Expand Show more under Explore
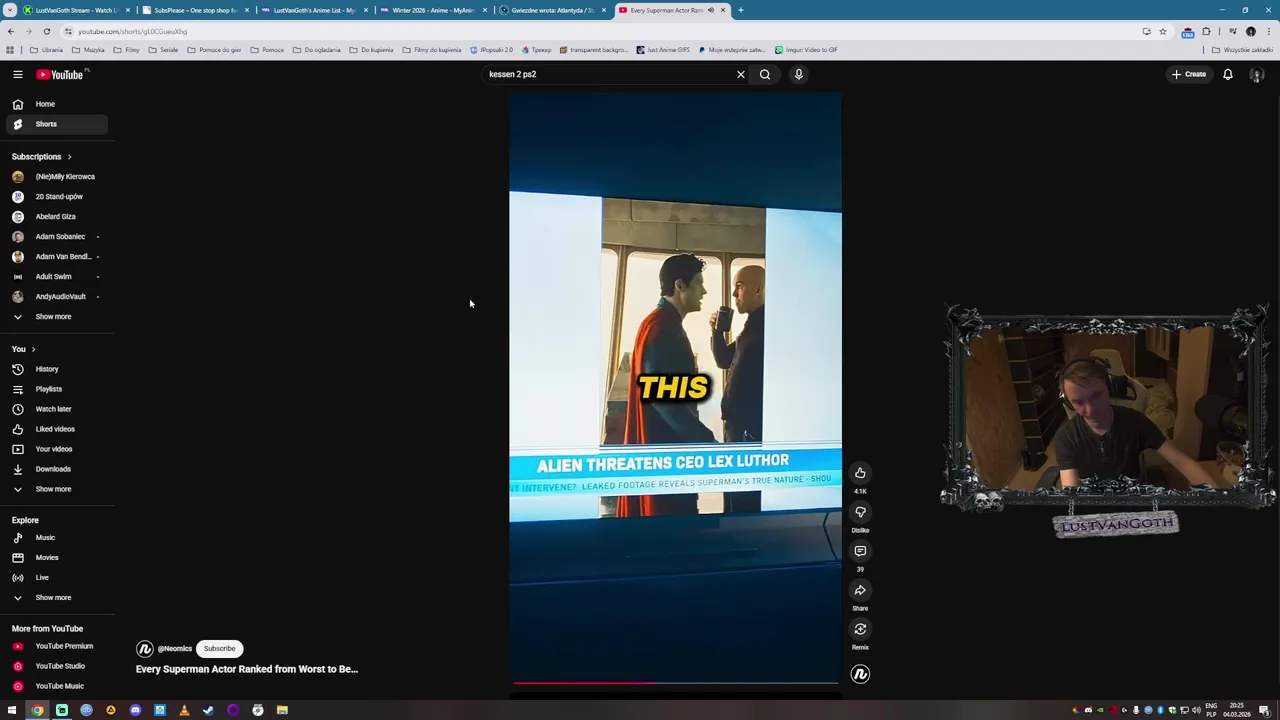The width and height of the screenshot is (1280, 720). [55, 597]
